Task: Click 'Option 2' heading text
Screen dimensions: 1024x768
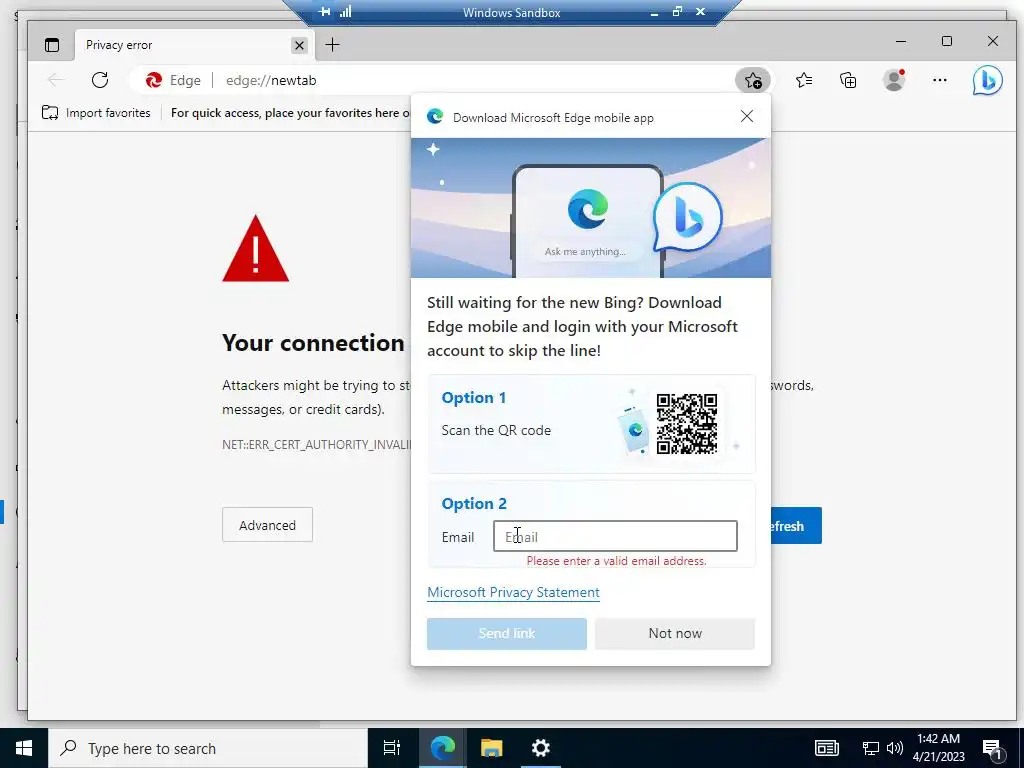Action: (x=473, y=504)
